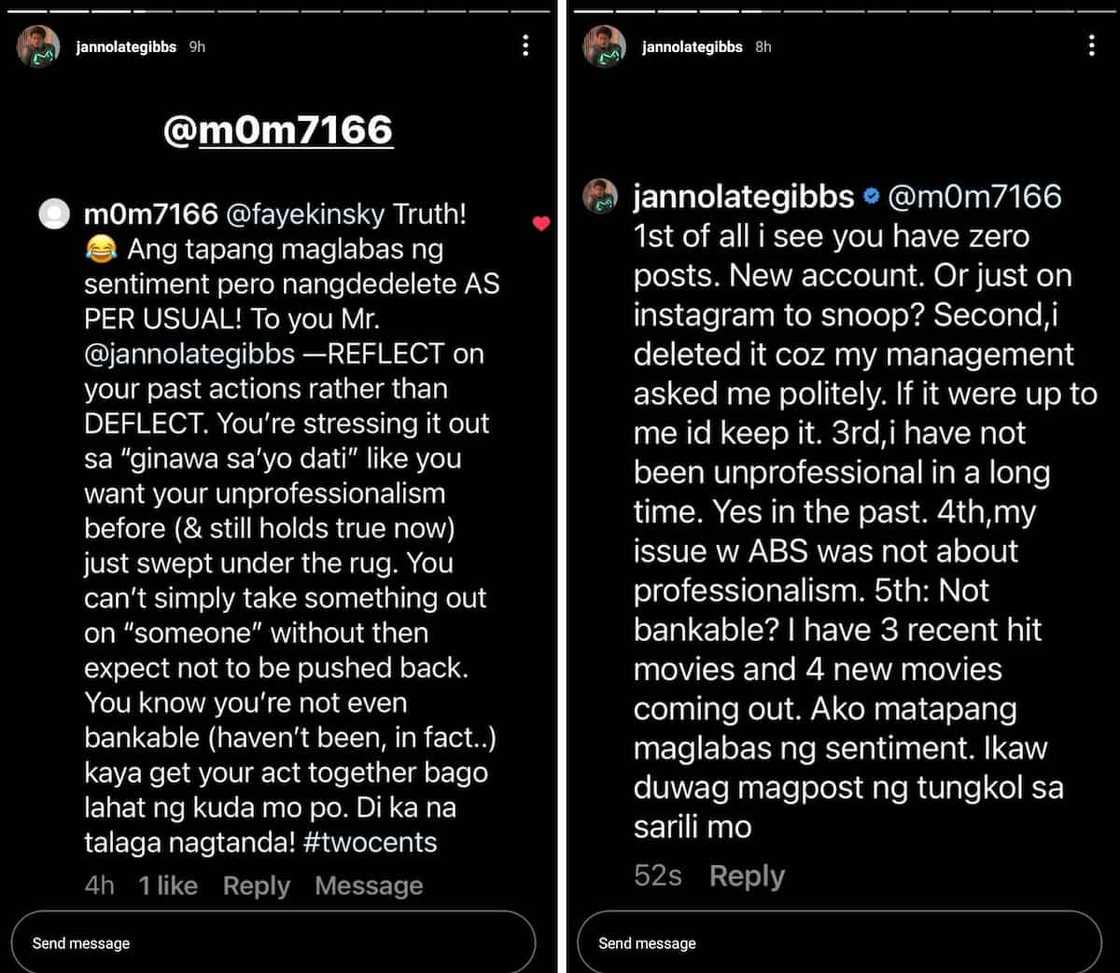
Task: Open the three-dot menu on the left story
Action: (526, 47)
